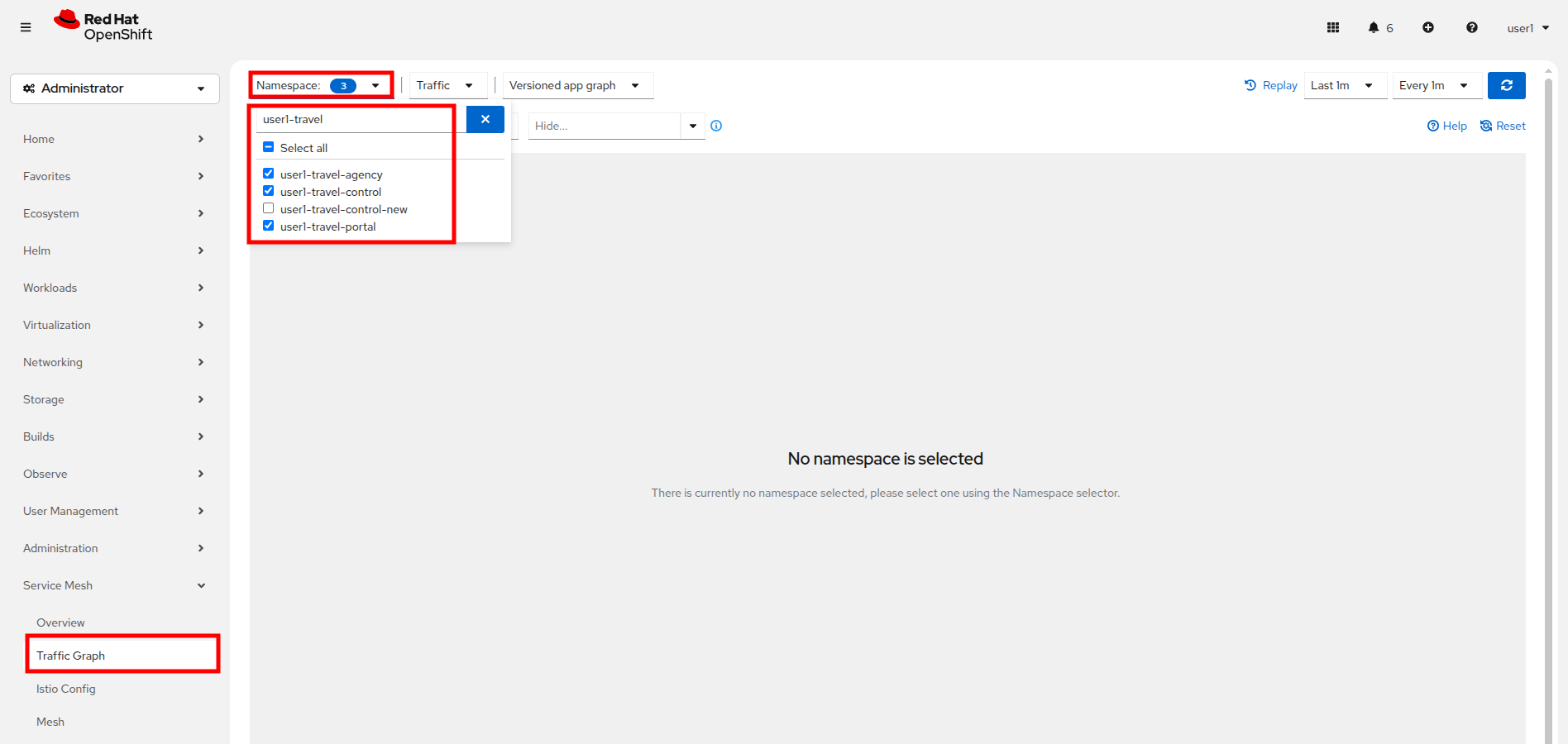Screen dimensions: 1568x744
Task: Click the Replay link
Action: (1271, 85)
